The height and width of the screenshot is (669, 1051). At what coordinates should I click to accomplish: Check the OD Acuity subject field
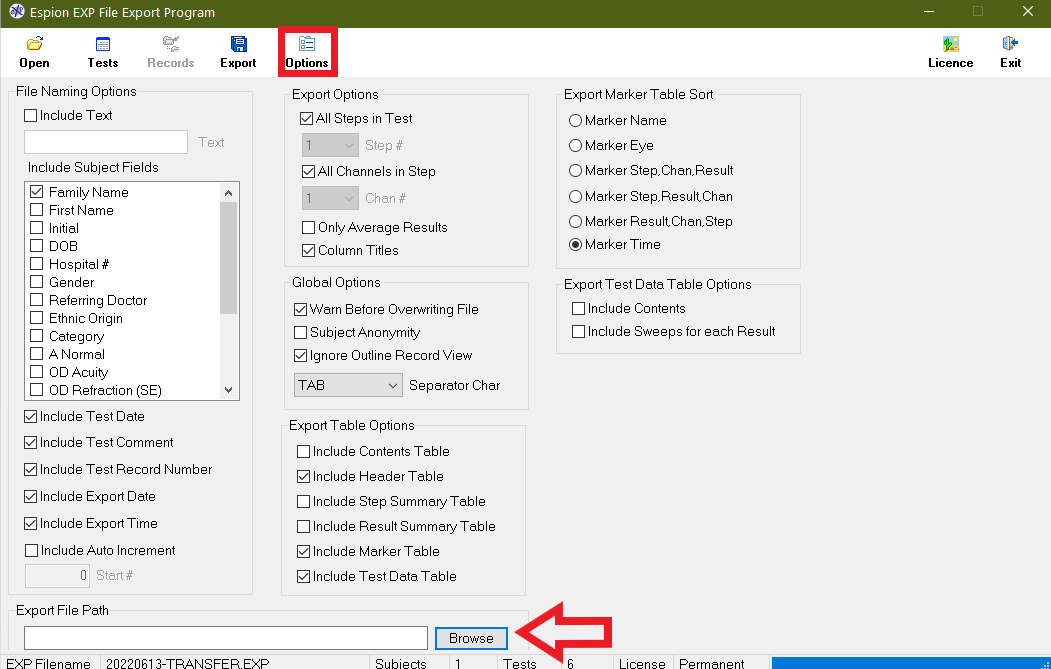point(37,372)
